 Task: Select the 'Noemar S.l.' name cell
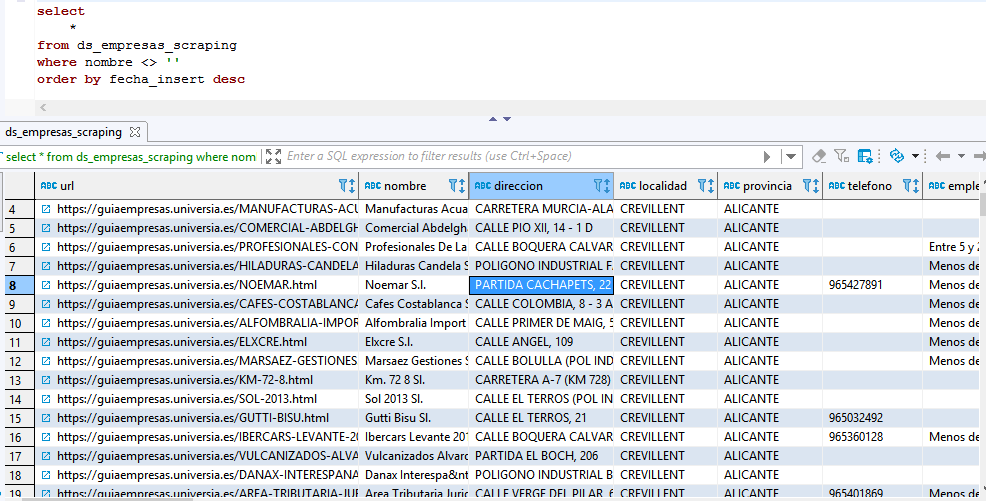[x=414, y=285]
